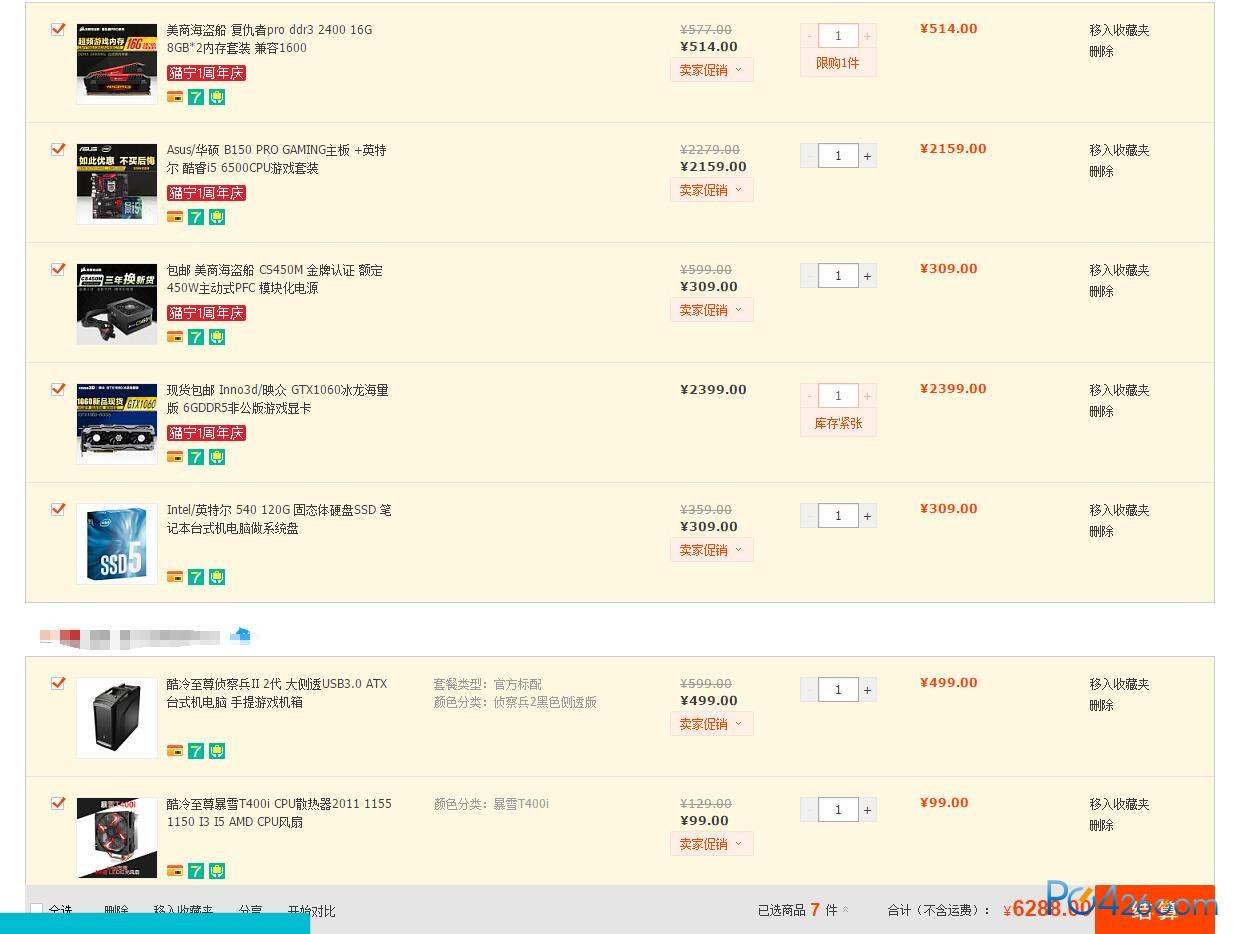
Task: Uncheck the 酷冷至尊侦察兵II case item
Action: pyautogui.click(x=58, y=684)
